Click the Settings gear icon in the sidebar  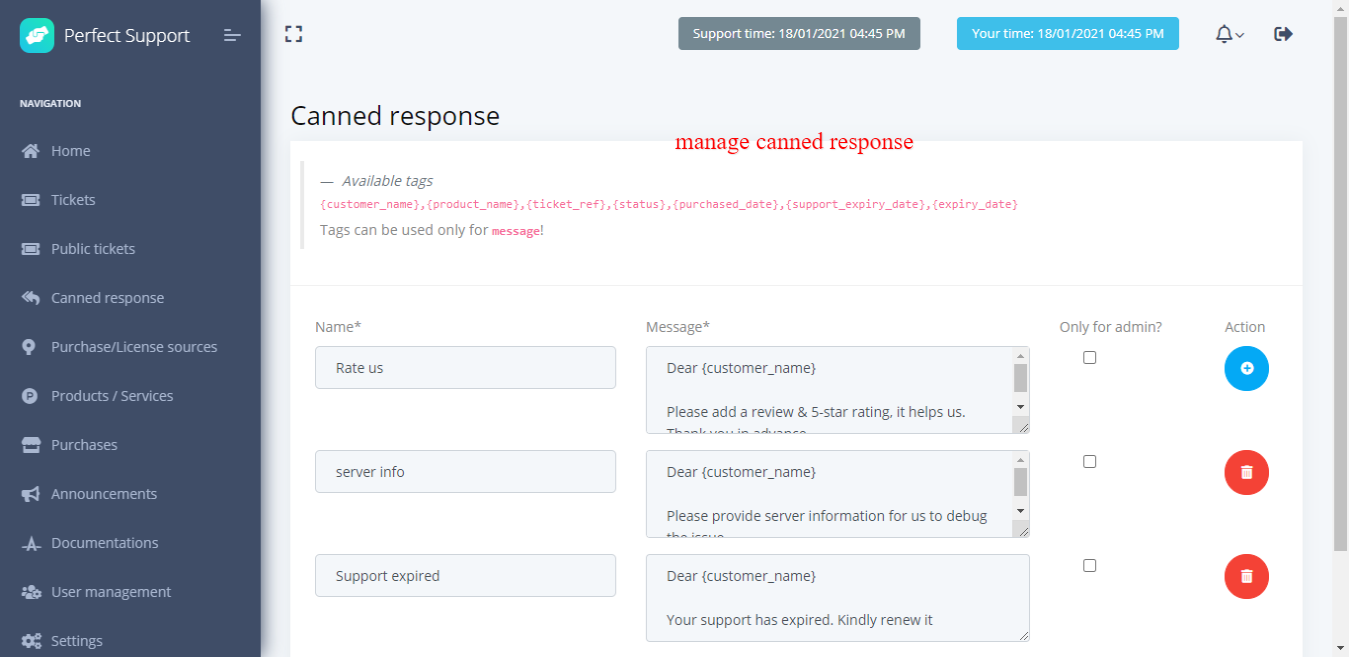coord(31,641)
